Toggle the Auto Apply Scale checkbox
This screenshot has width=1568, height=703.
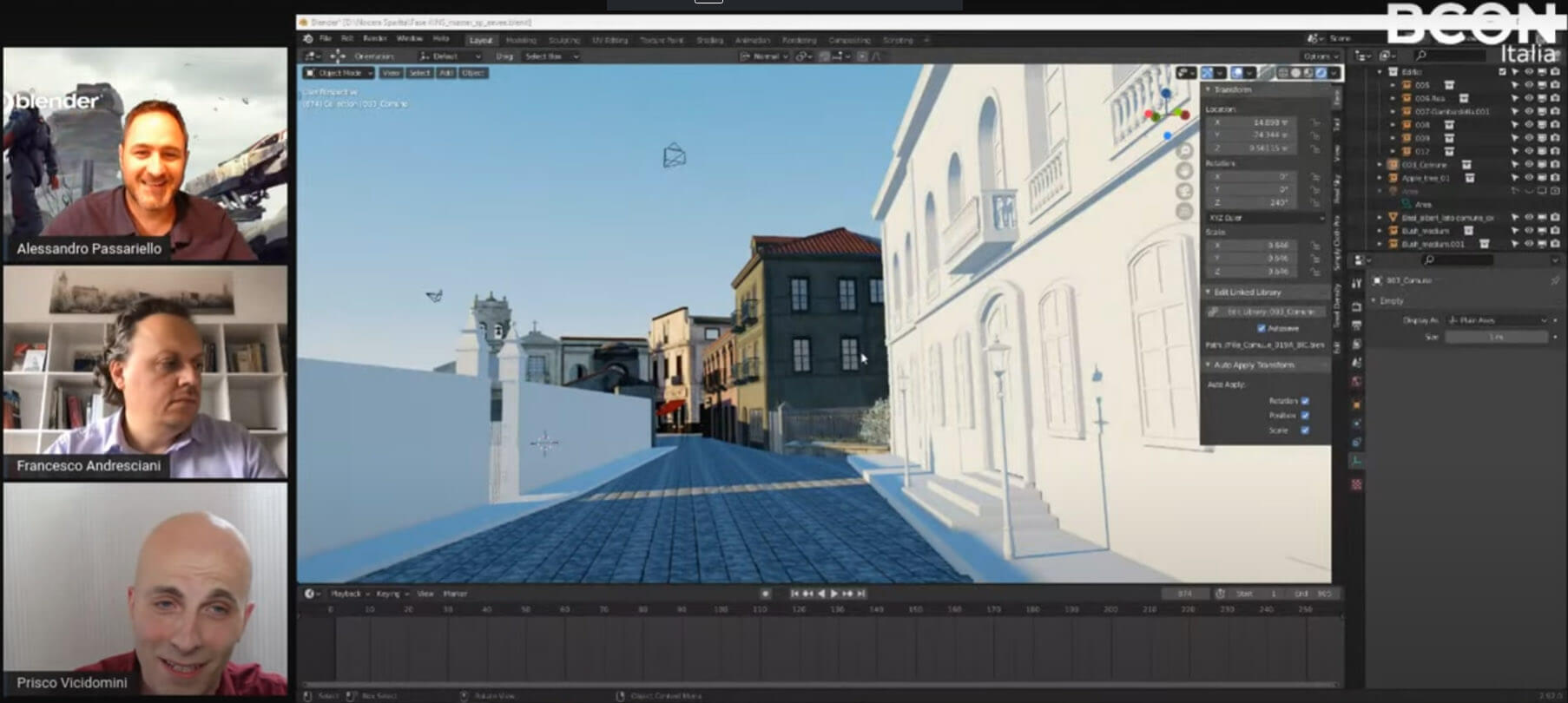coord(1305,430)
